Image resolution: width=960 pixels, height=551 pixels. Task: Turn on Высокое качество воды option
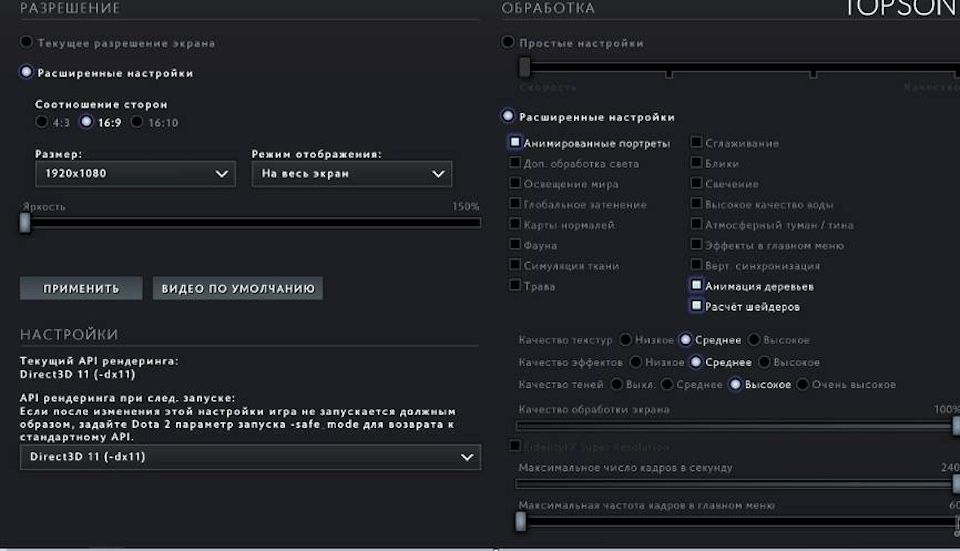point(696,204)
